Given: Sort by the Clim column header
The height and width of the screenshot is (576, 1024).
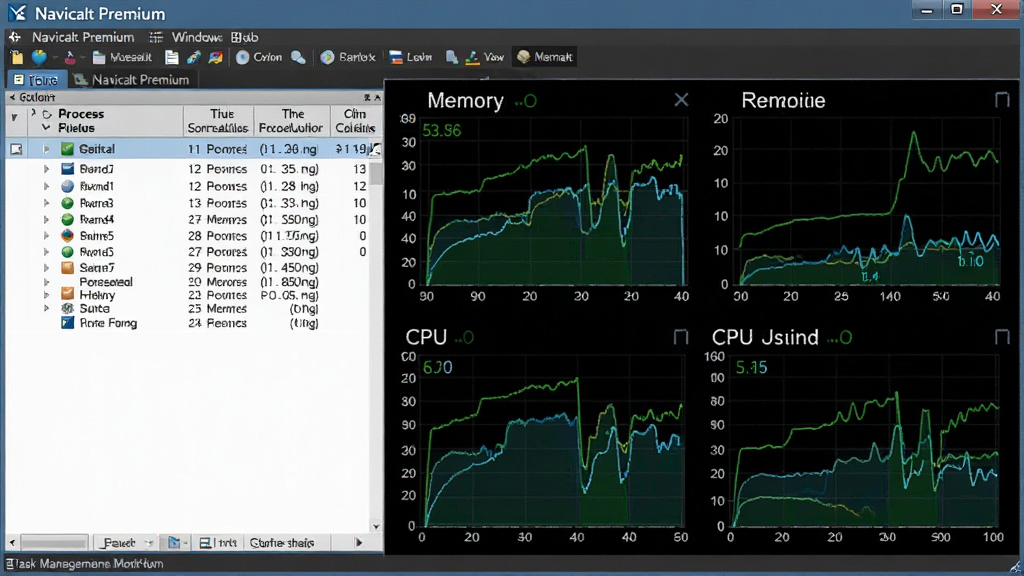Looking at the screenshot, I should click(355, 121).
